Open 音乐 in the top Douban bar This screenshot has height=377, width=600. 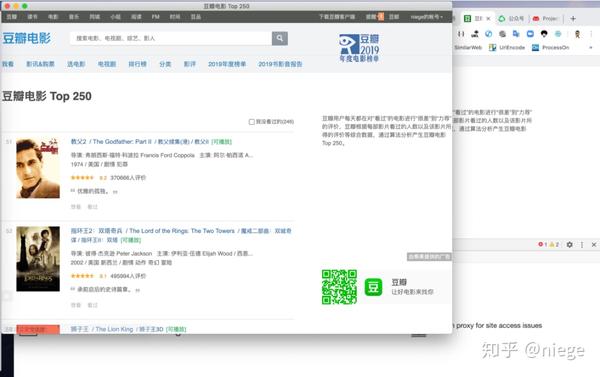tap(74, 17)
